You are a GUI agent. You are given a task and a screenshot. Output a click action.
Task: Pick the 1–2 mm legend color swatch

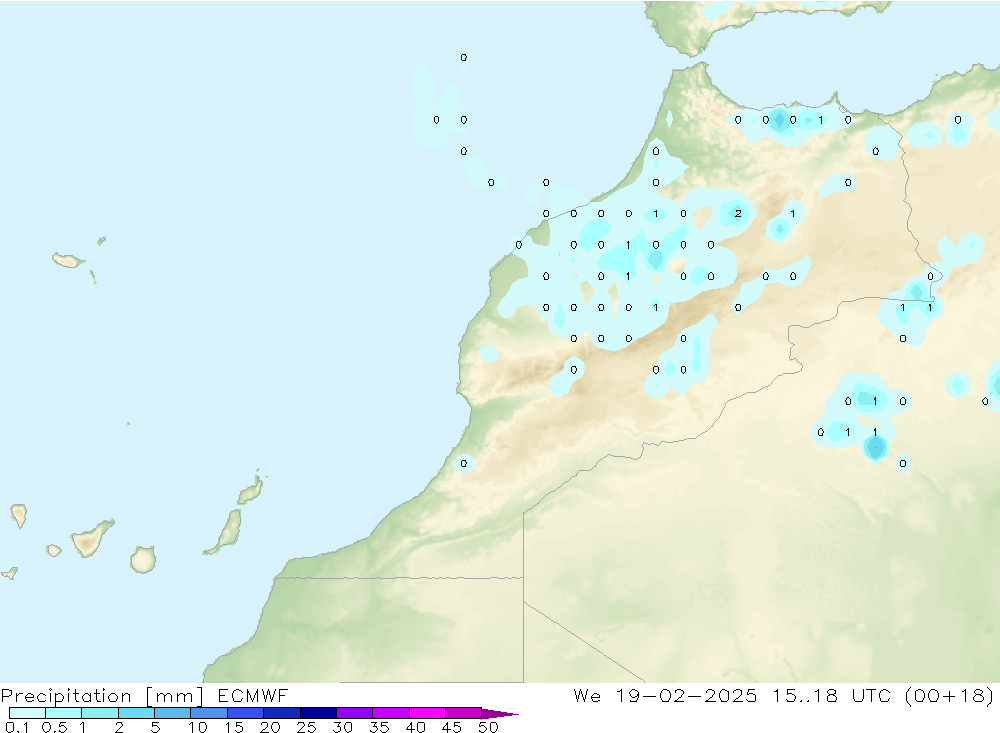click(x=100, y=713)
